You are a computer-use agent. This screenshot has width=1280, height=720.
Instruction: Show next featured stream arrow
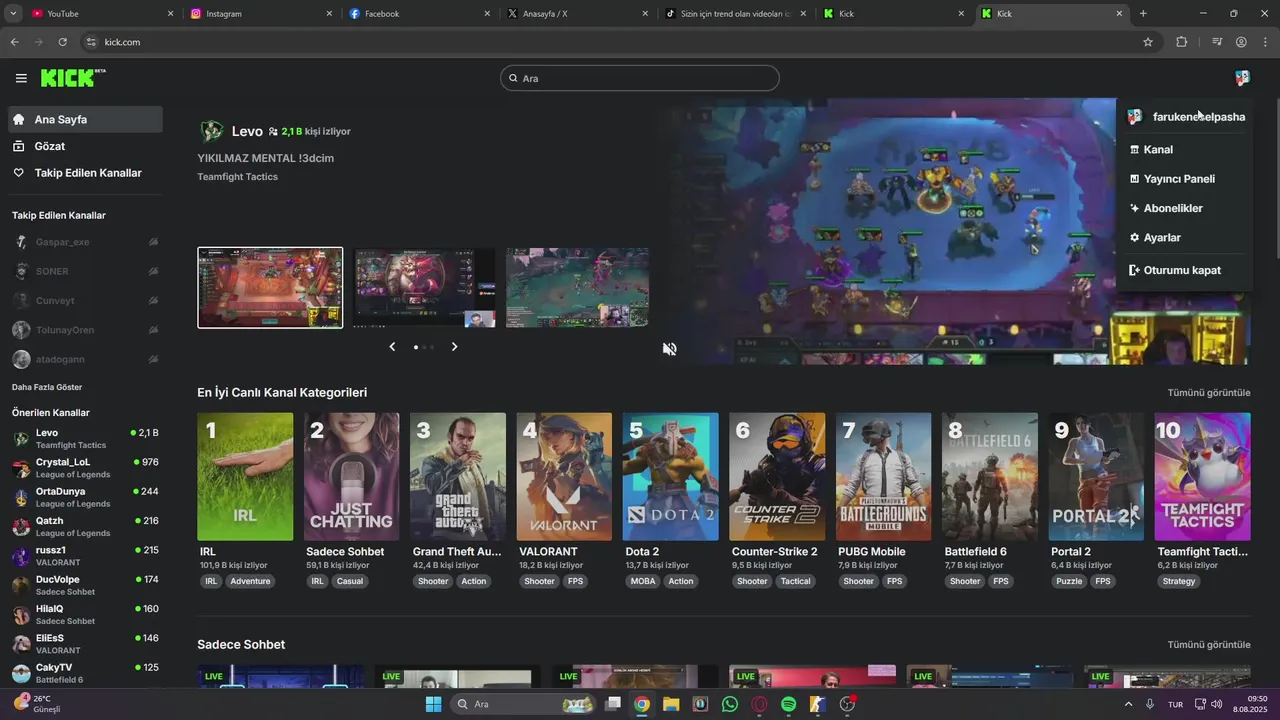(x=454, y=346)
